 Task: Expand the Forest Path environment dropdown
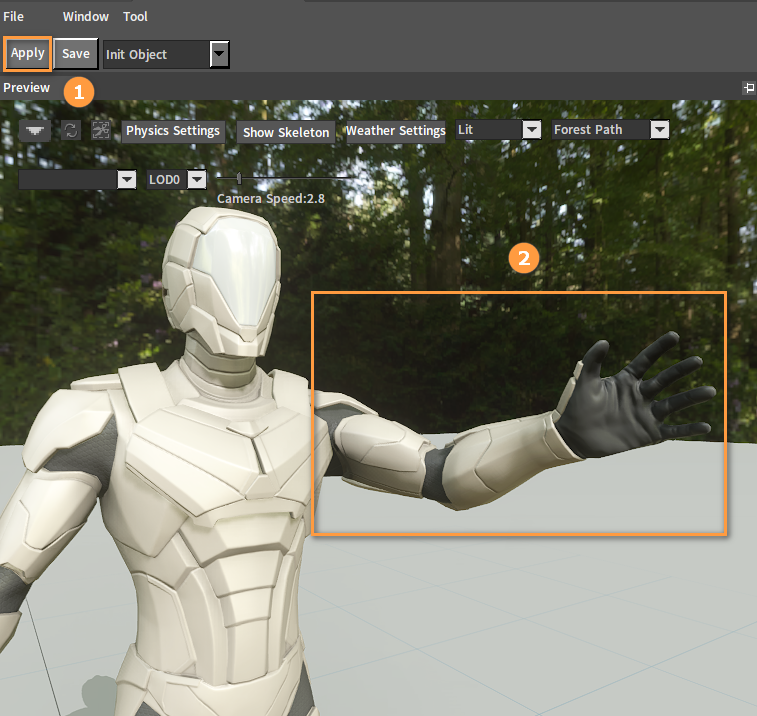[660, 129]
